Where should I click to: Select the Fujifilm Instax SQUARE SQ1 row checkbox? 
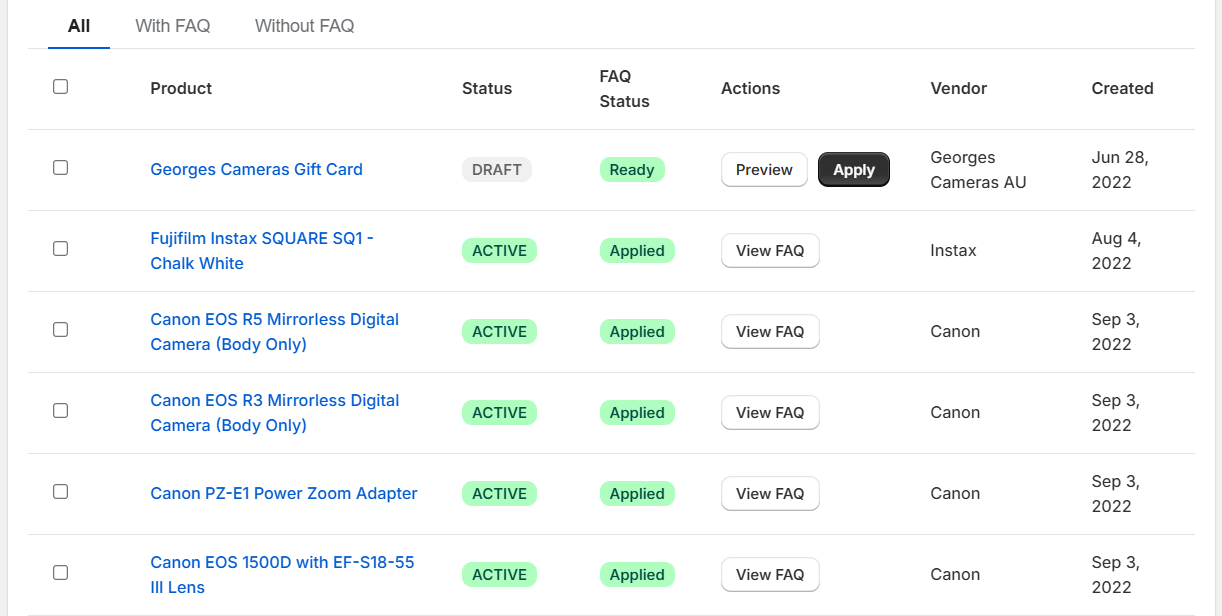pos(60,249)
